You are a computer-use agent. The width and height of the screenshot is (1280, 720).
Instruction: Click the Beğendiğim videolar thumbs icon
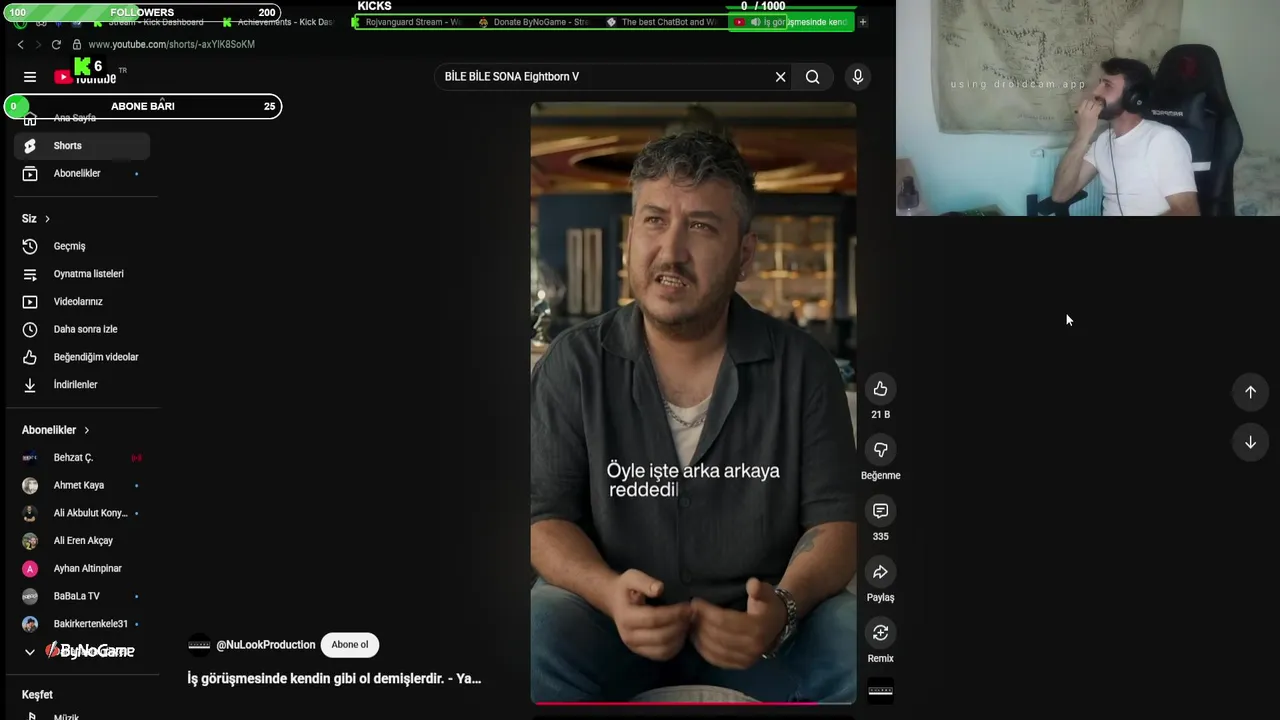click(x=30, y=357)
